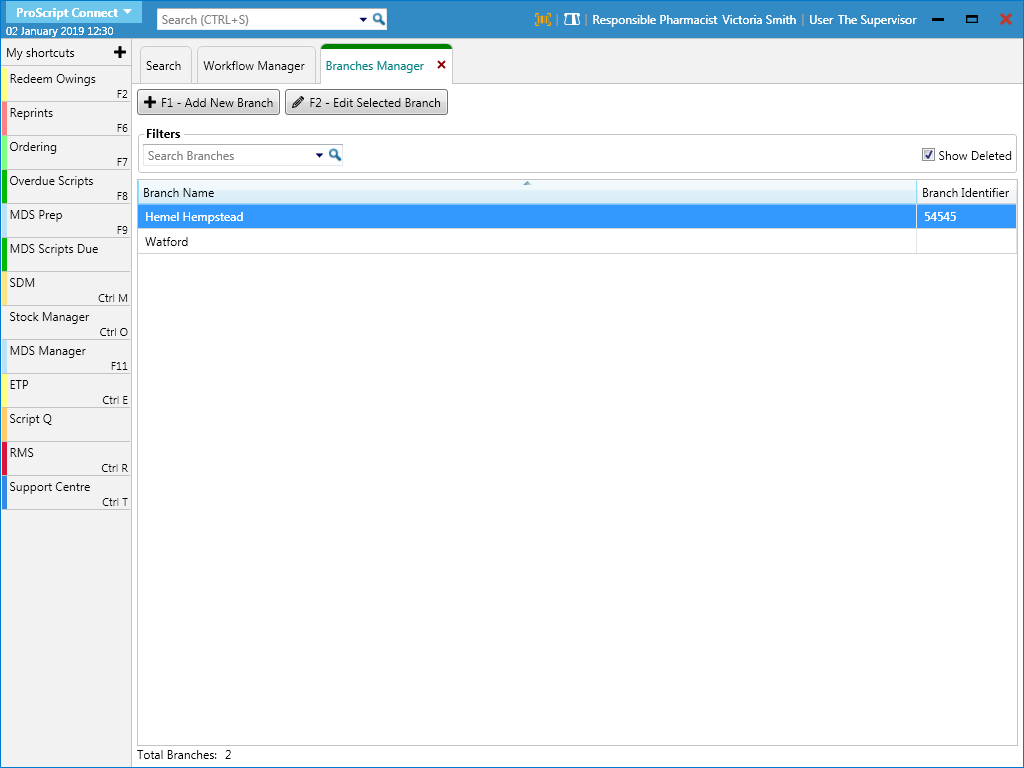Viewport: 1024px width, 768px height.
Task: Open Reprints shortcut
Action: 67,118
